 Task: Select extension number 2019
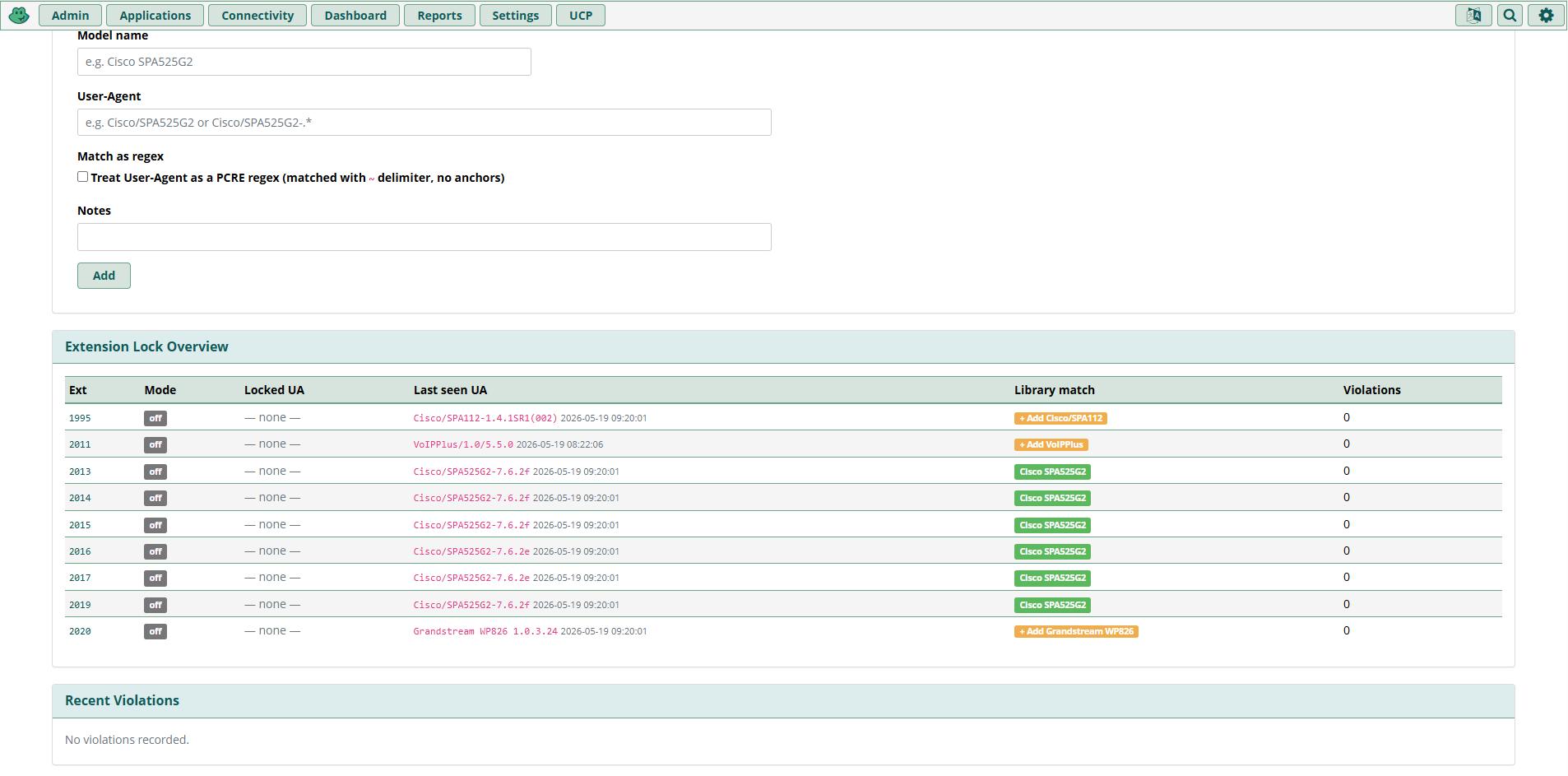pos(80,605)
